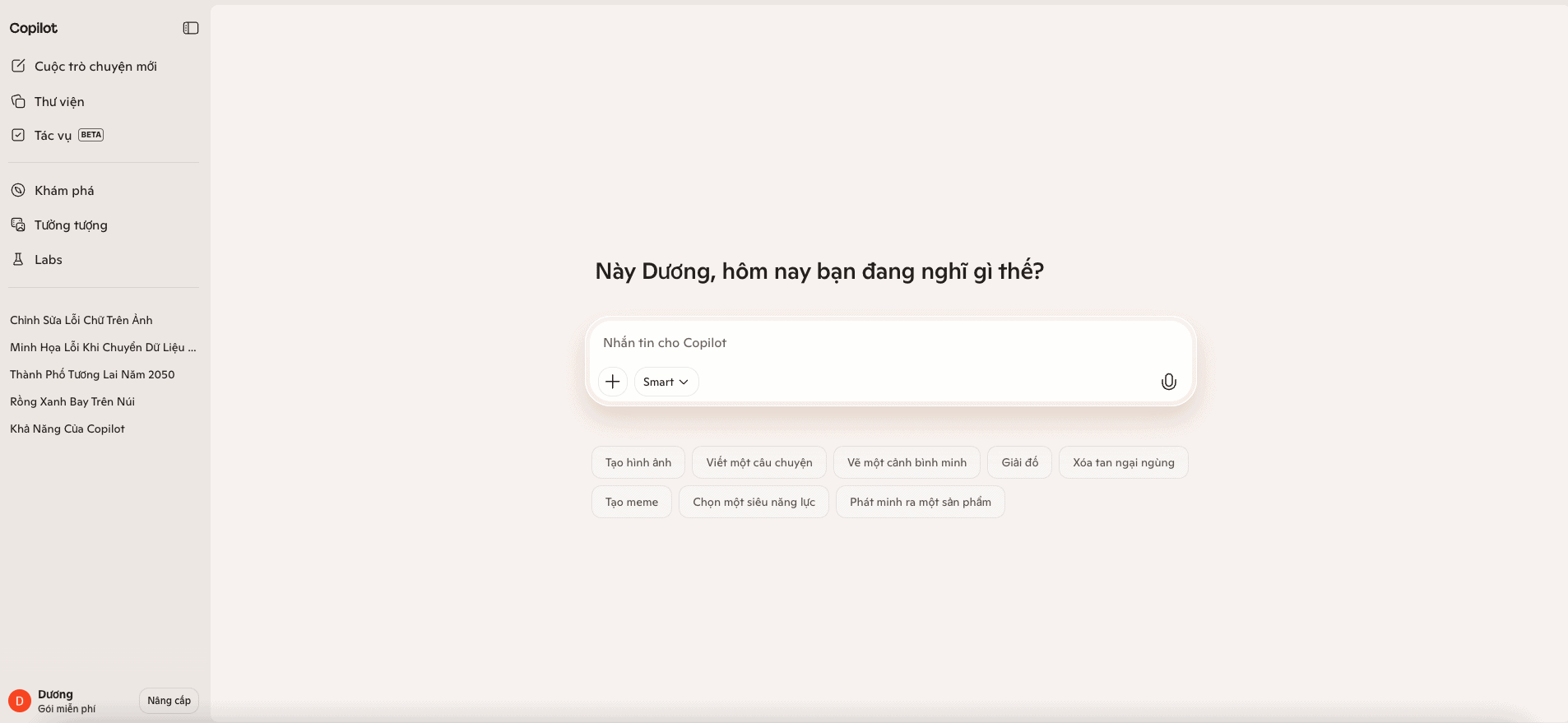Open the Smart mode dropdown
This screenshot has width=1568, height=723.
coord(666,382)
